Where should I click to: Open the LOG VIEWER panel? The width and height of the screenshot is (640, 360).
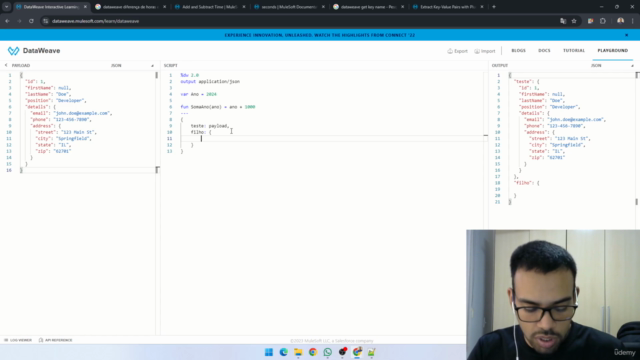18,340
